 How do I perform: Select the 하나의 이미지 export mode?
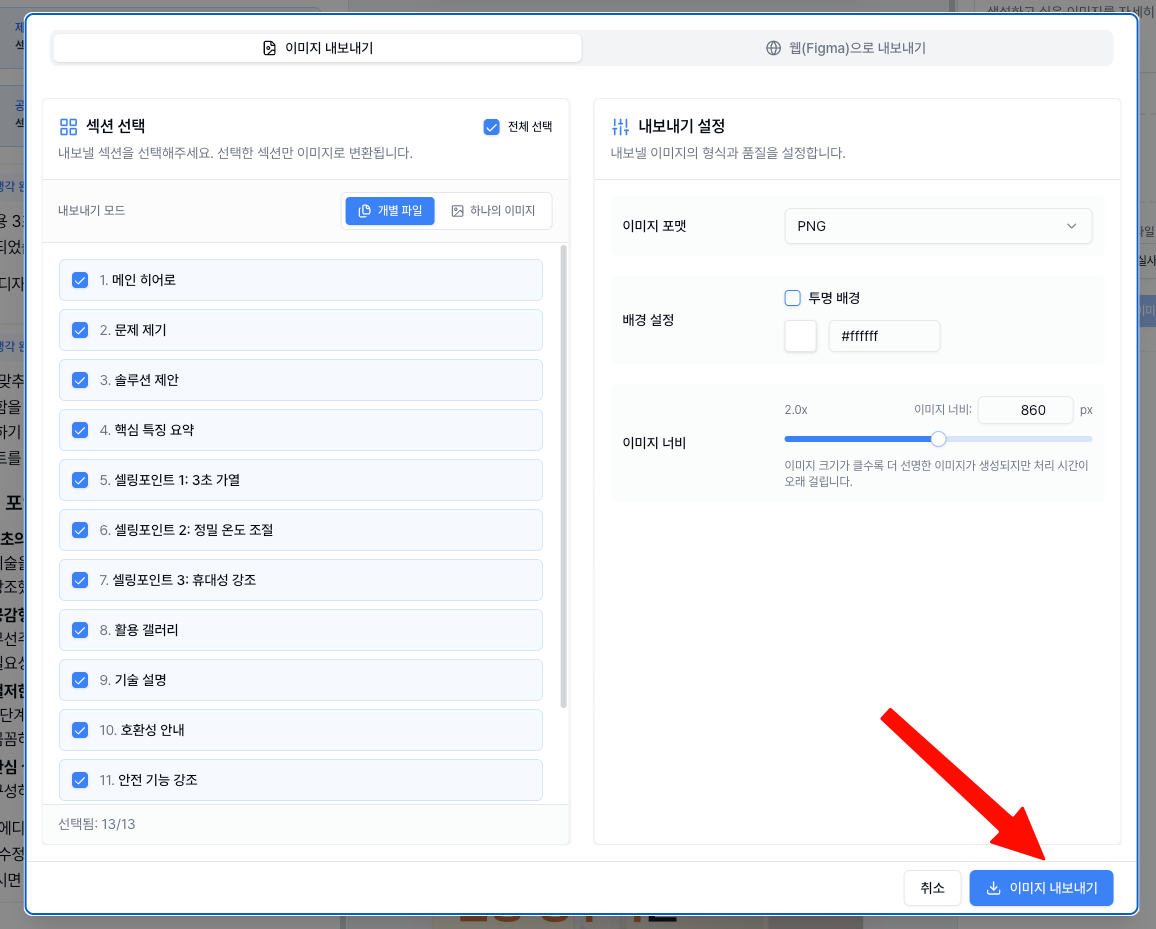coord(493,211)
